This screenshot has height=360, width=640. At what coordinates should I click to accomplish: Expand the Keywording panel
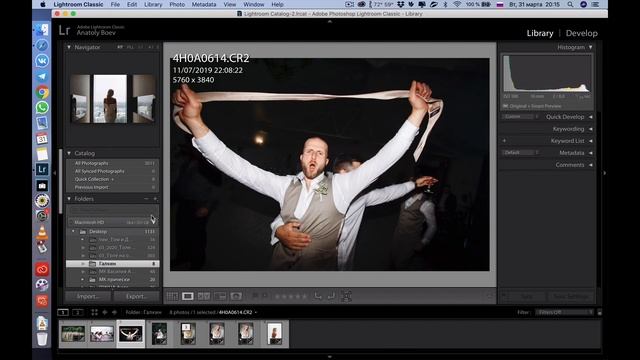tap(591, 129)
